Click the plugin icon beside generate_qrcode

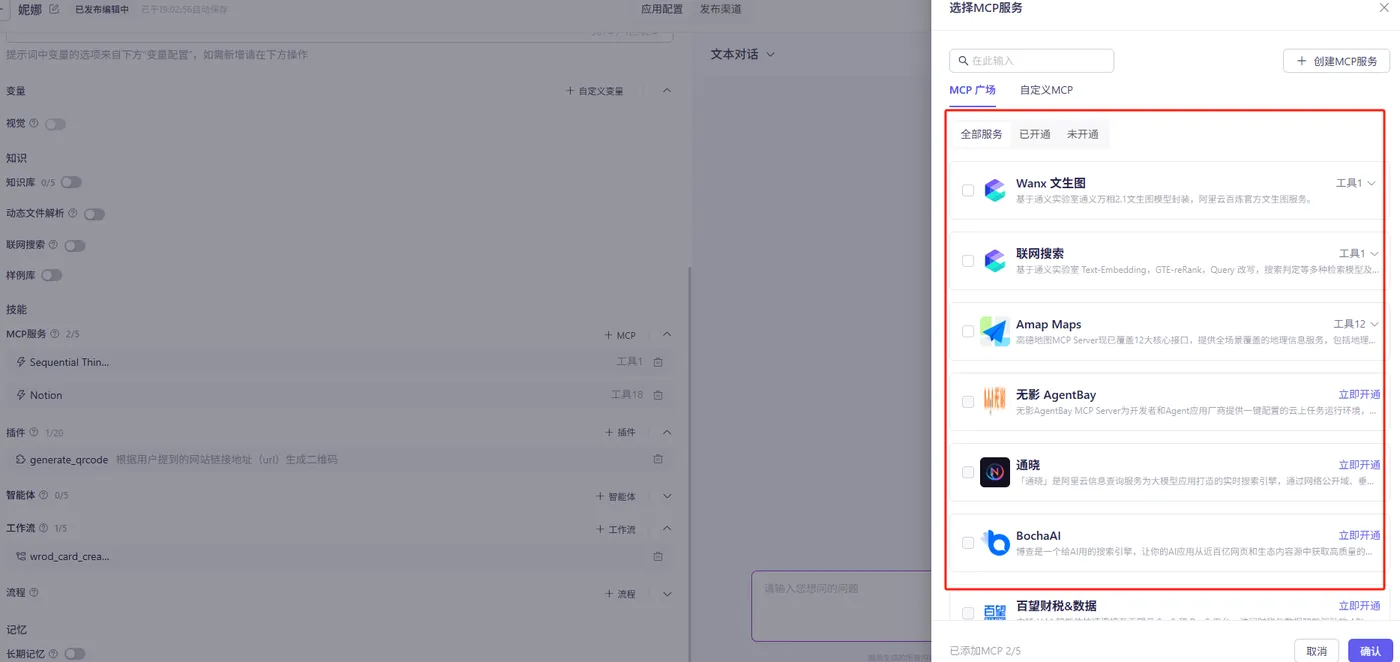point(21,459)
